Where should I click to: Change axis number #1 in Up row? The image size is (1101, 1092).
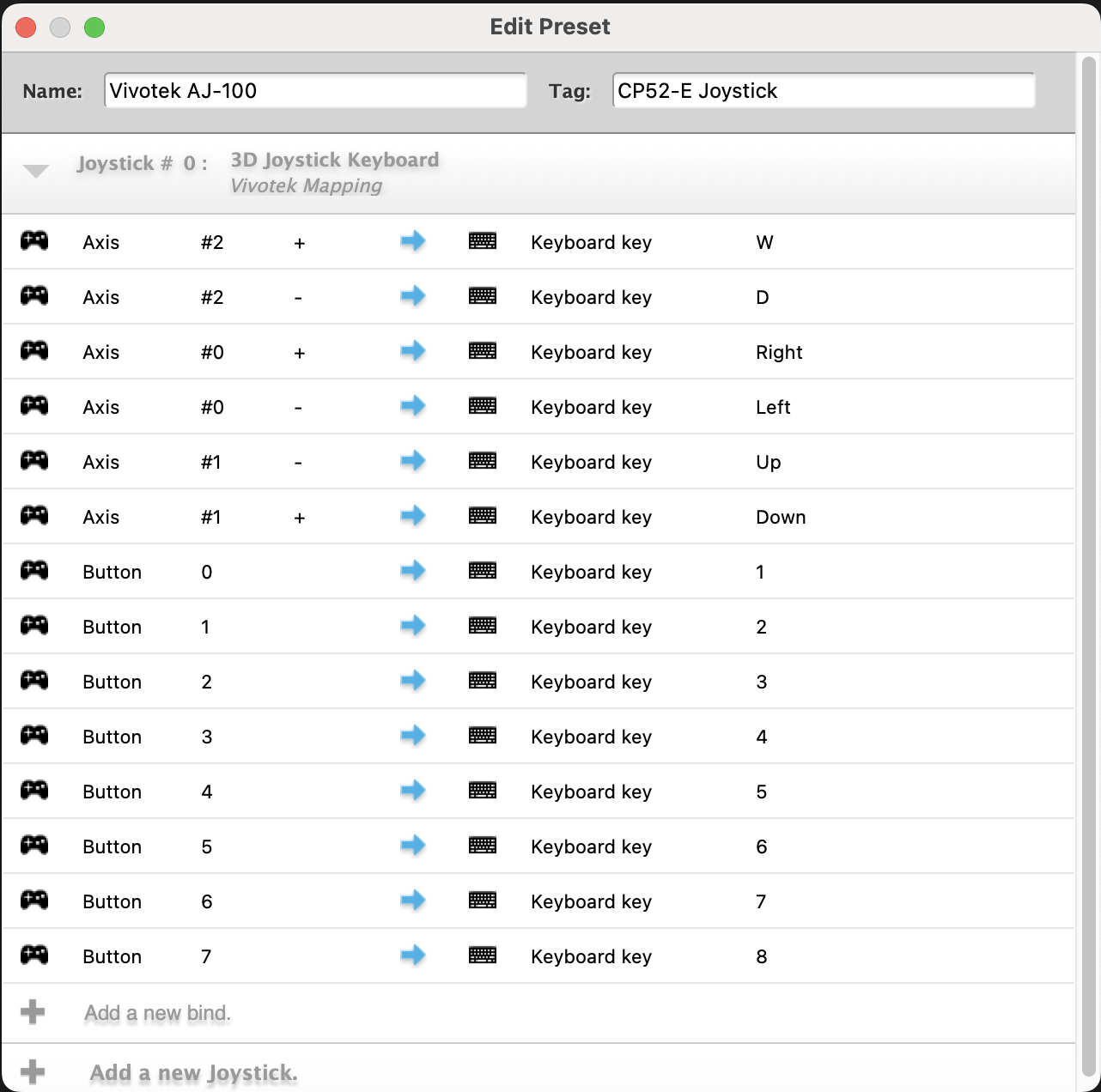211,462
